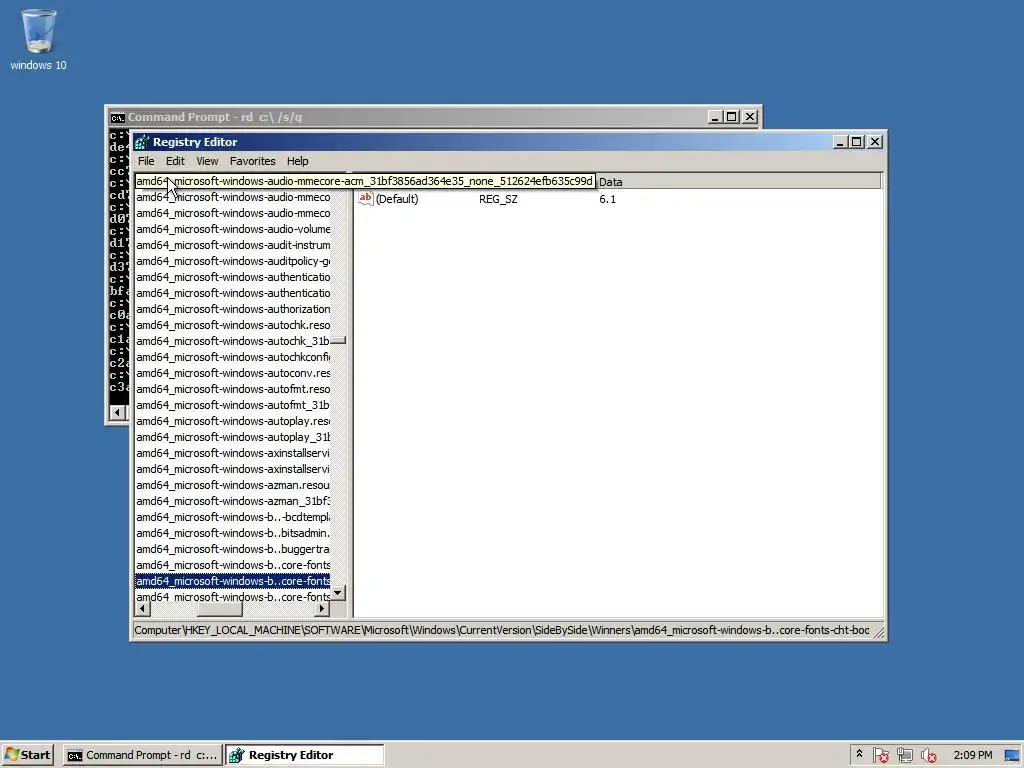1024x768 pixels.
Task: Open the Favorites menu
Action: click(x=252, y=161)
